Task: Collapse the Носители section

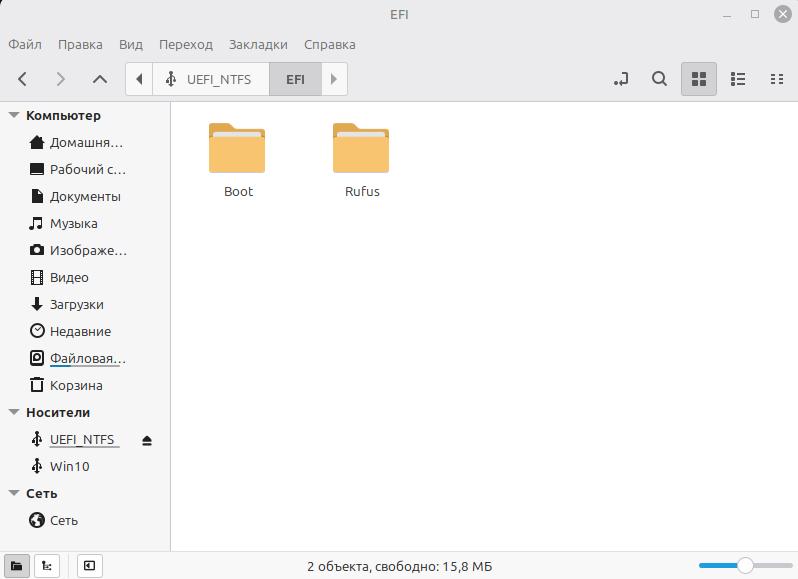Action: pyautogui.click(x=14, y=412)
